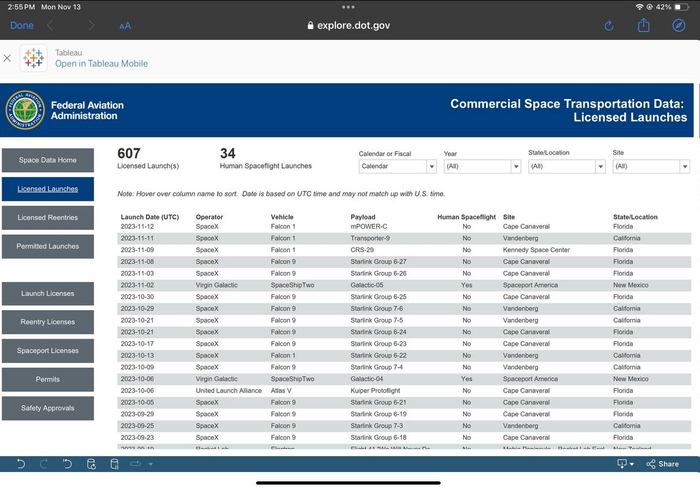The image size is (700, 489).
Task: Open the Tableau download menu icon
Action: pyautogui.click(x=625, y=464)
